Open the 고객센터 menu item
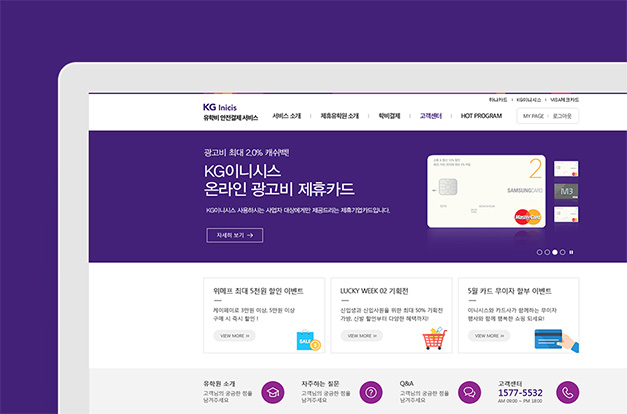627x414 pixels. tap(431, 116)
